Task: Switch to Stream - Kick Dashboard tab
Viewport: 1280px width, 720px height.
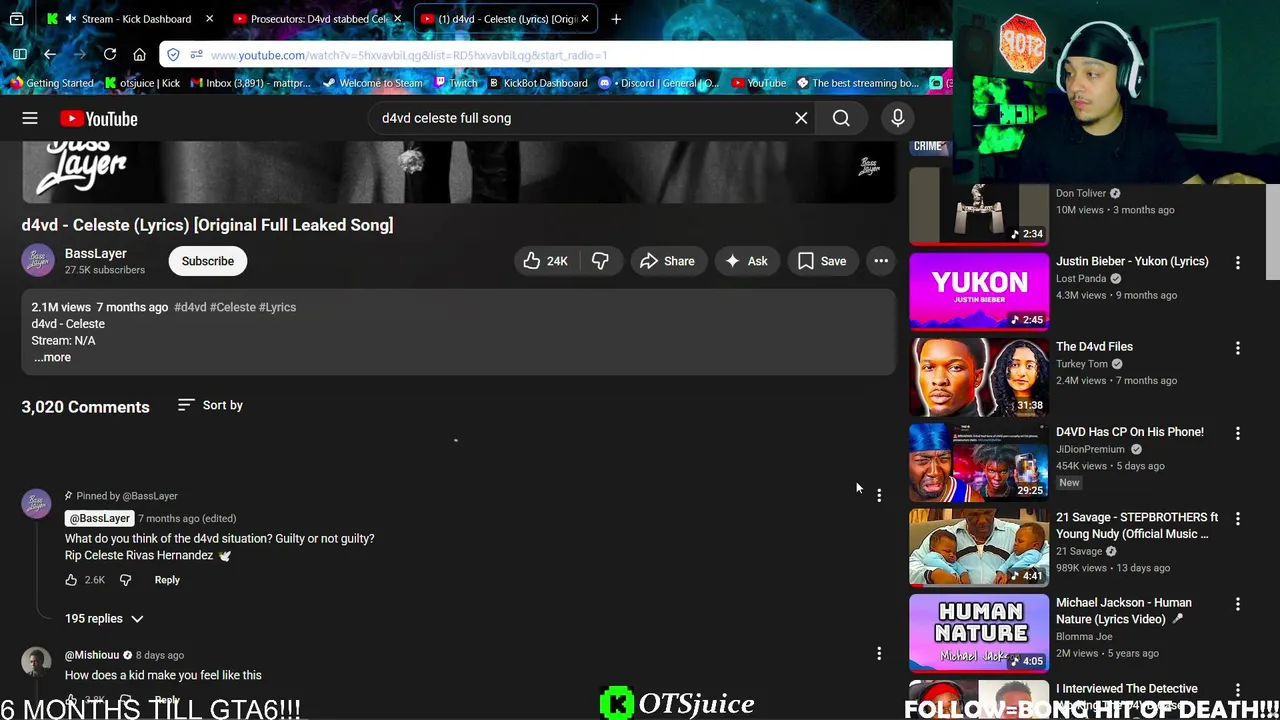Action: click(x=131, y=19)
